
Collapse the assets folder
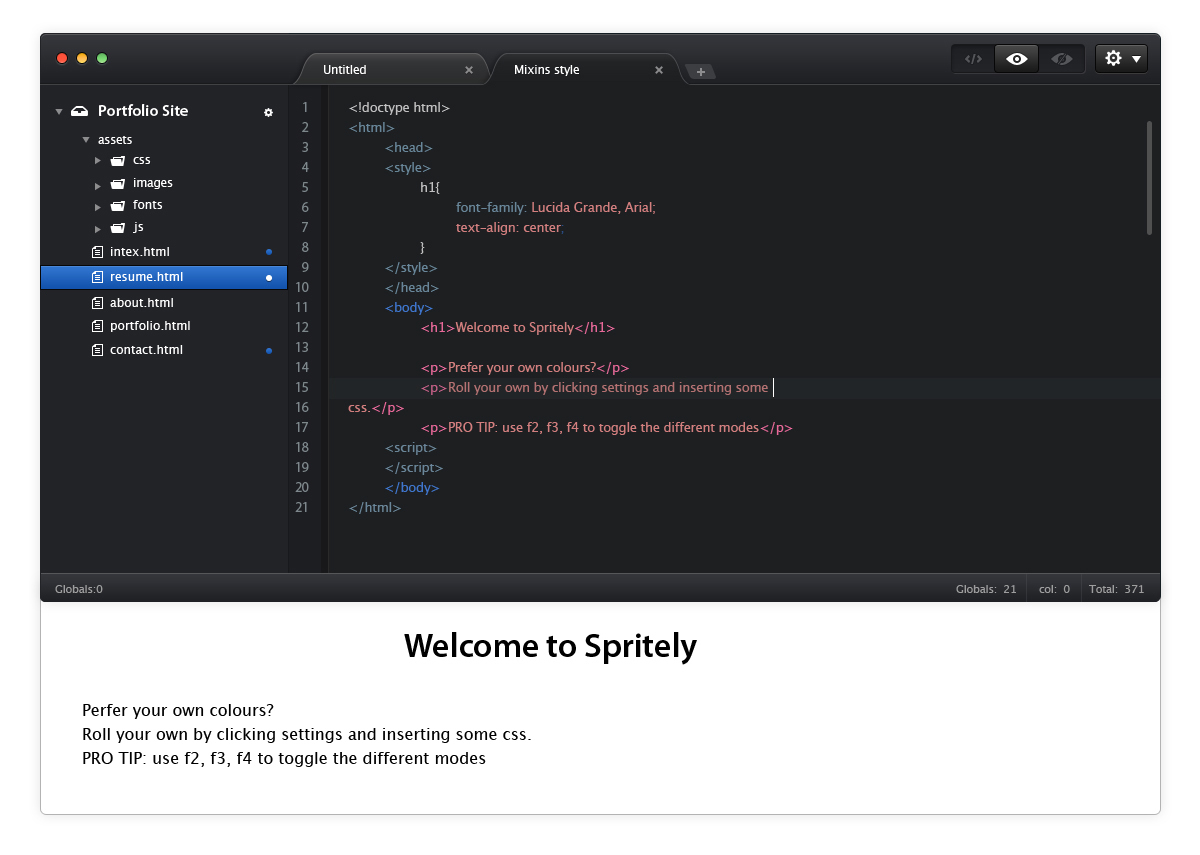coord(86,140)
